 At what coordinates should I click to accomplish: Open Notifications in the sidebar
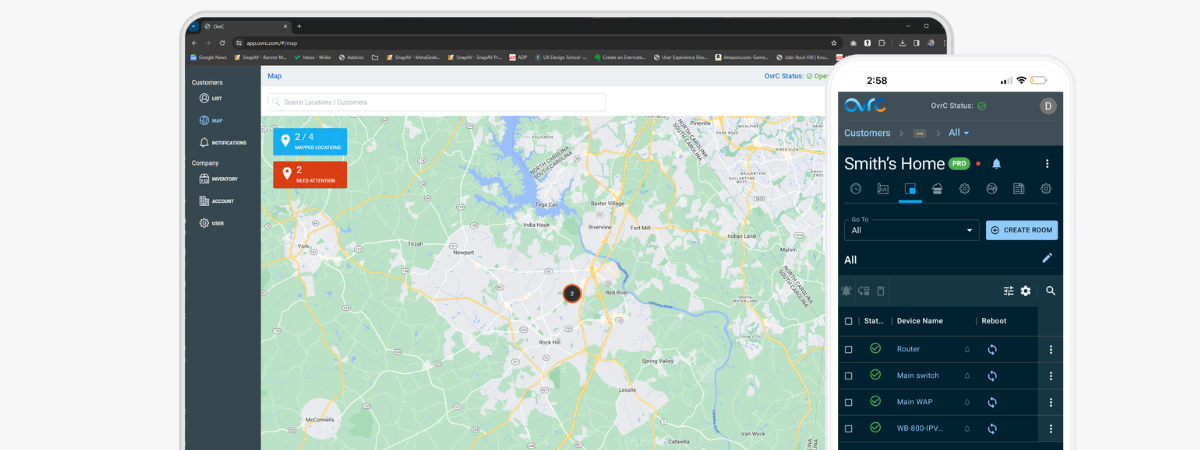[222, 143]
